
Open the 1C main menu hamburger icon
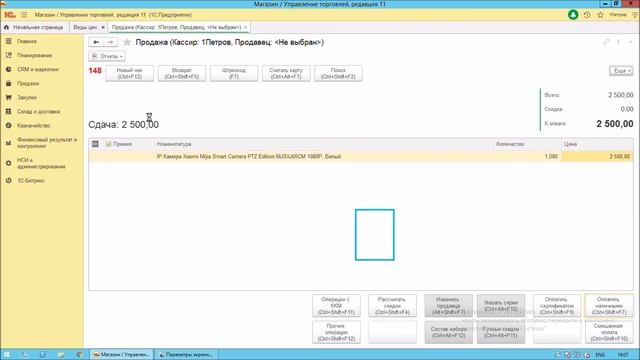(24, 15)
